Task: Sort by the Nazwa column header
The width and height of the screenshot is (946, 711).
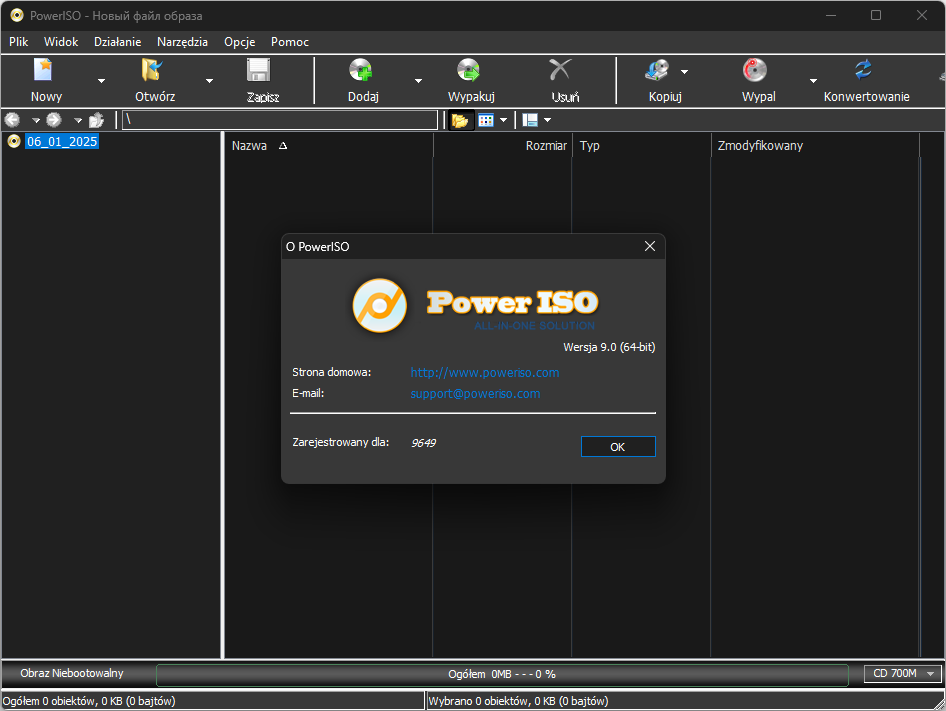Action: (328, 145)
